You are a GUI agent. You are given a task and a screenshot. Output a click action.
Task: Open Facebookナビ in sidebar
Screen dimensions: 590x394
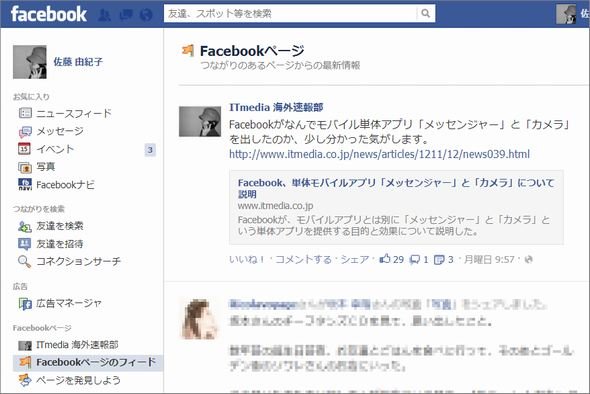point(65,185)
